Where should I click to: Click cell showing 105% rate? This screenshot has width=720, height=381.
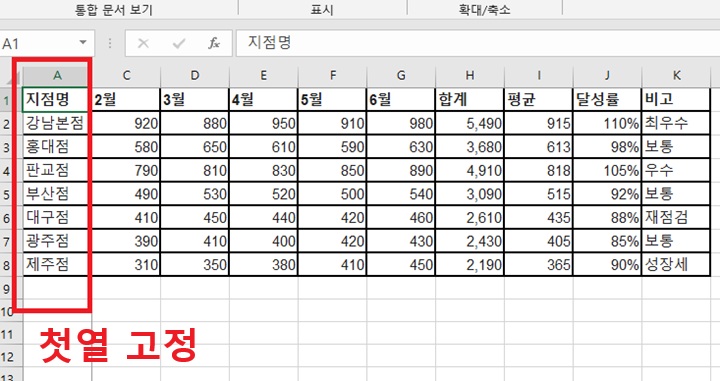pos(608,170)
